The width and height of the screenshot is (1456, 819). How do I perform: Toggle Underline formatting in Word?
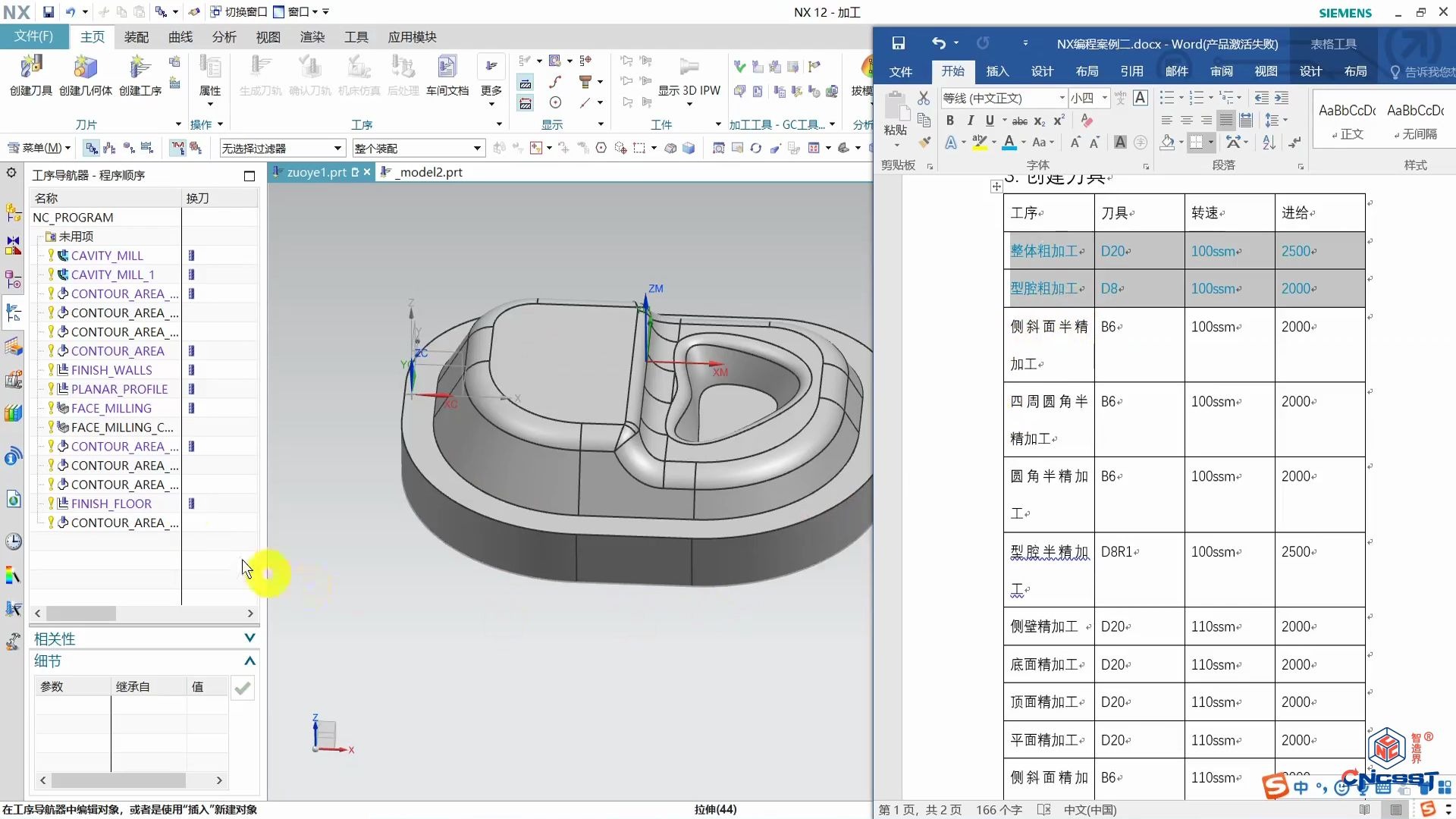coord(990,121)
